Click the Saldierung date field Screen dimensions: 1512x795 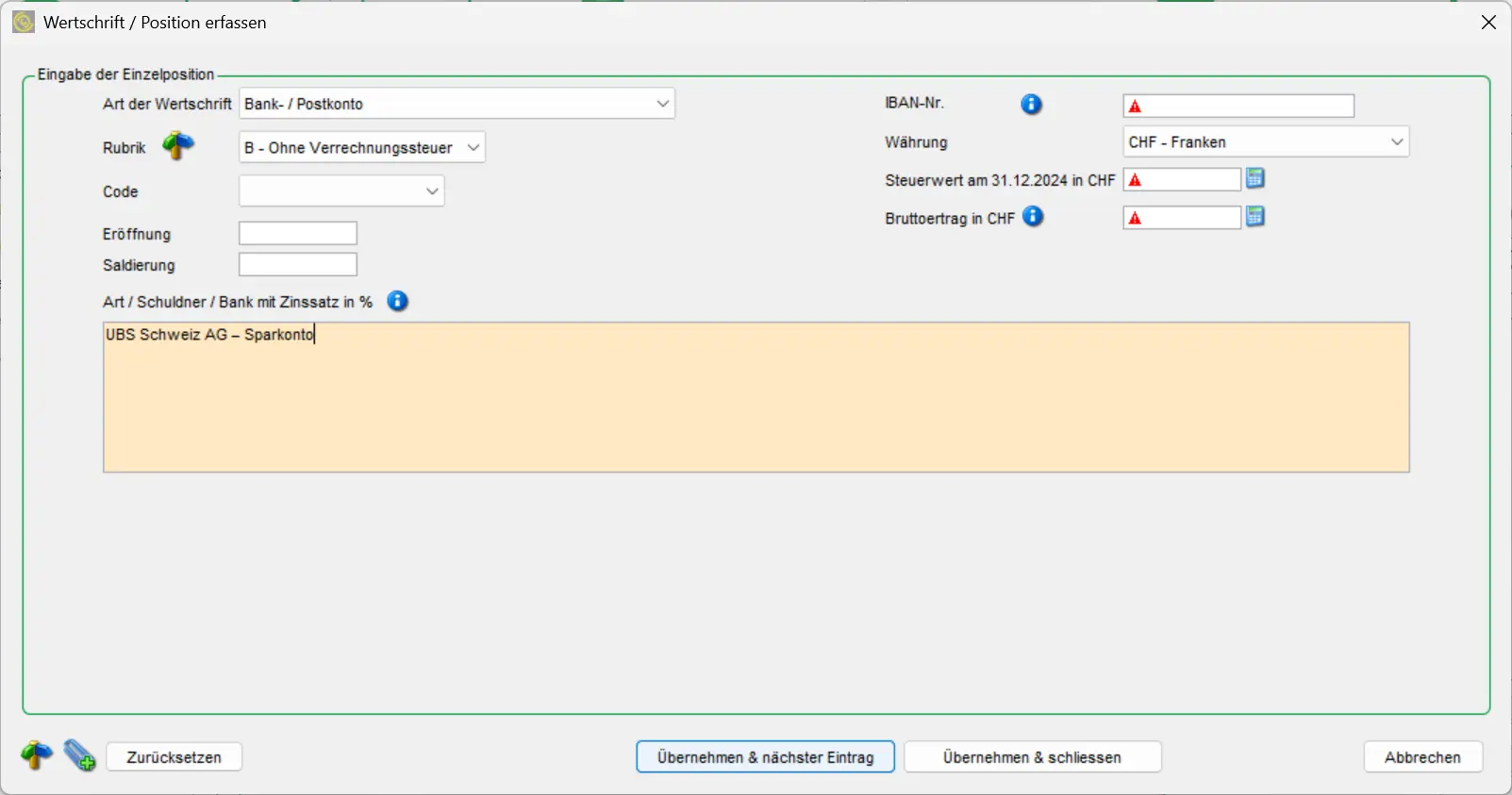[298, 264]
